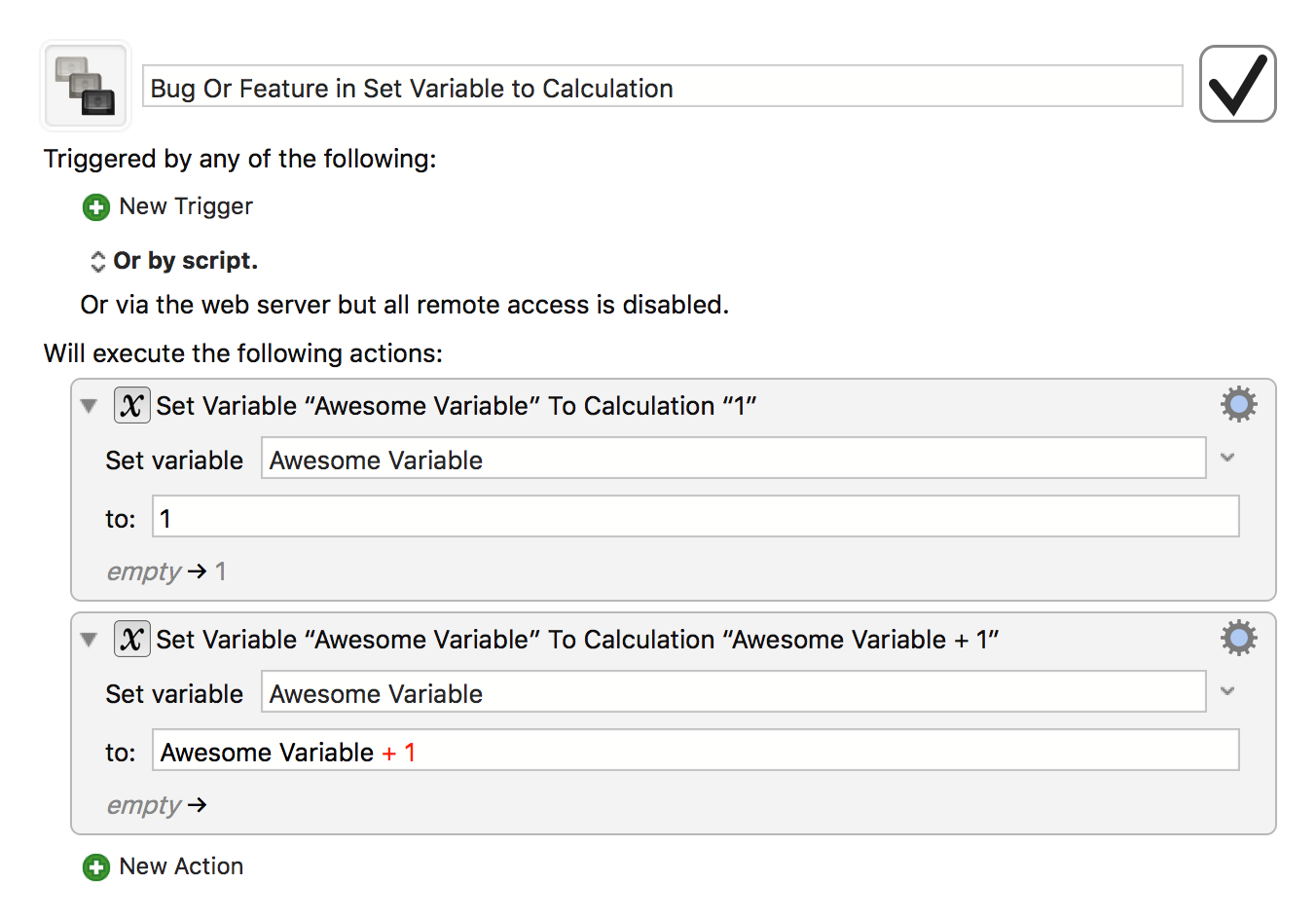Click the macro's icon image well
Image resolution: width=1316 pixels, height=921 pixels.
(x=85, y=85)
